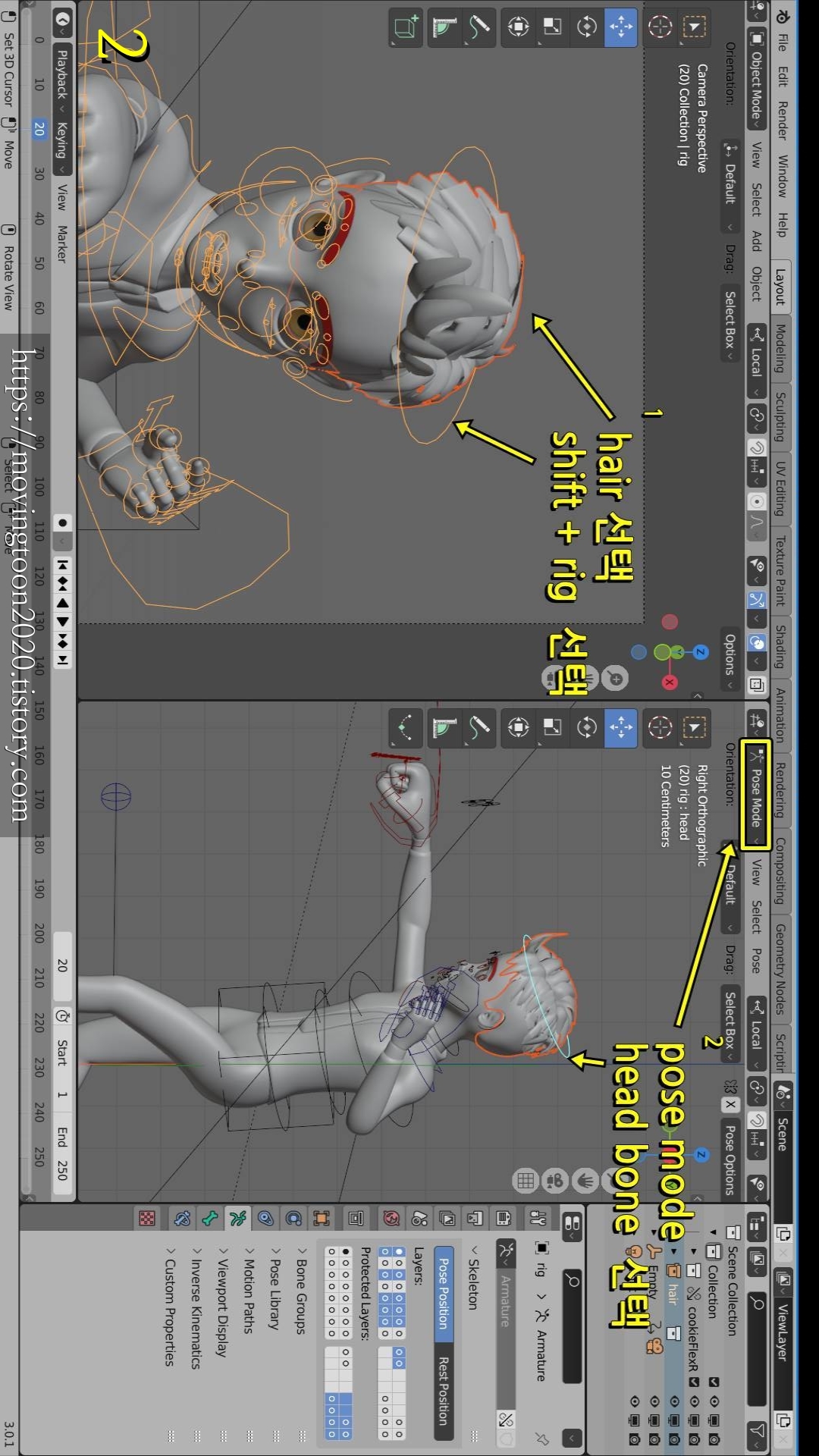Hide cookieFlexR collection via eye icon
The image size is (819, 1456).
(x=694, y=1401)
